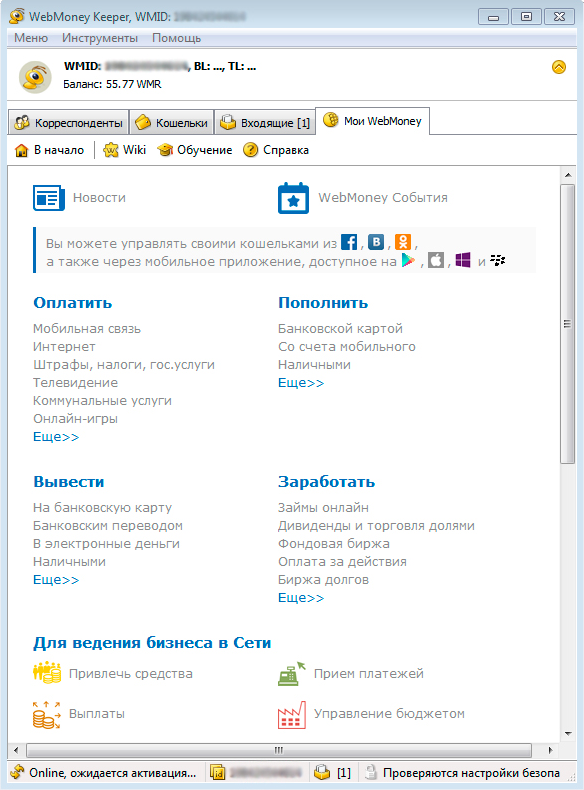Open Оплата за действия link

[x=342, y=562]
